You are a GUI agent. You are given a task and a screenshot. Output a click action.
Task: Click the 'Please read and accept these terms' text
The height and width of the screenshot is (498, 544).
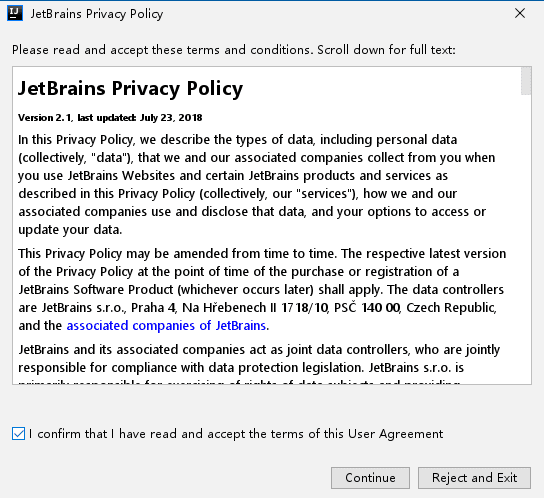coord(163,50)
